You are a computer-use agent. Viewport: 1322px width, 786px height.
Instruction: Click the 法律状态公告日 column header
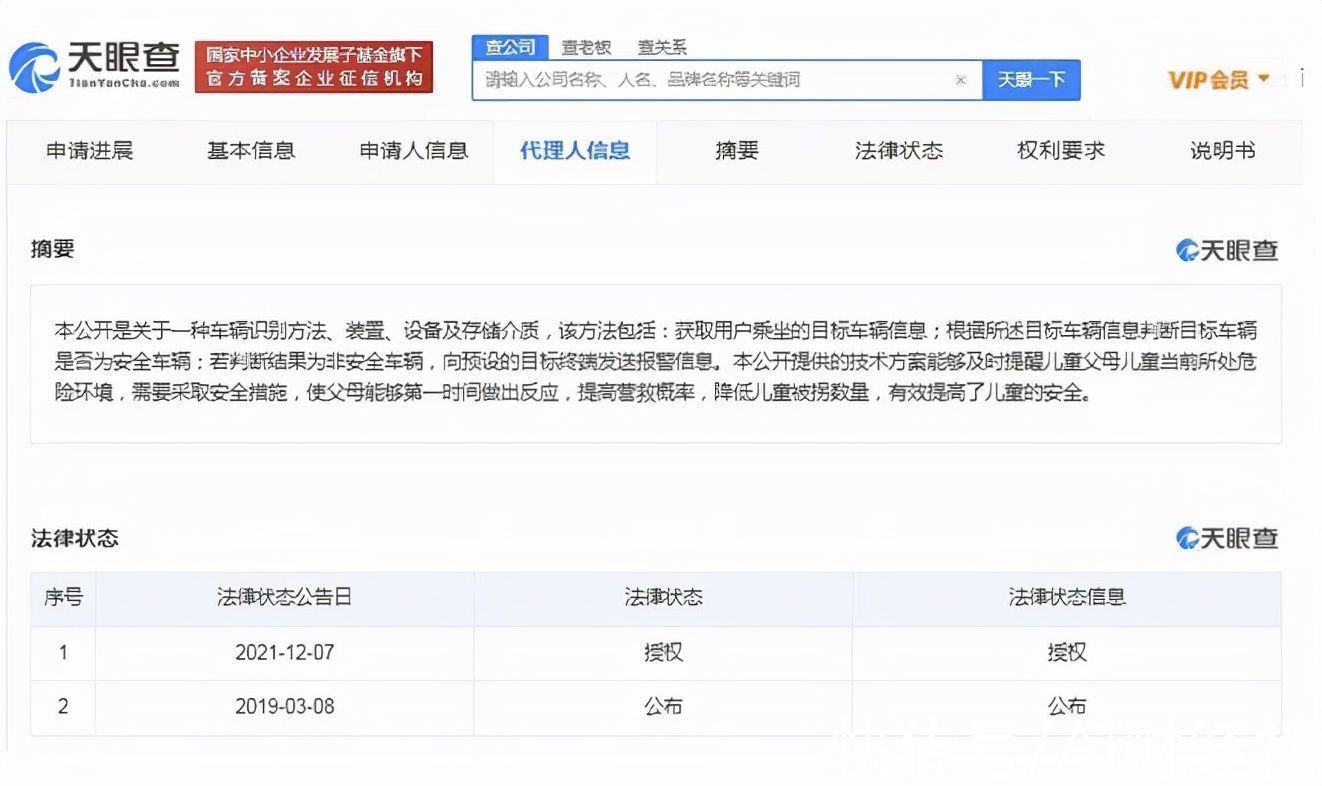(285, 598)
